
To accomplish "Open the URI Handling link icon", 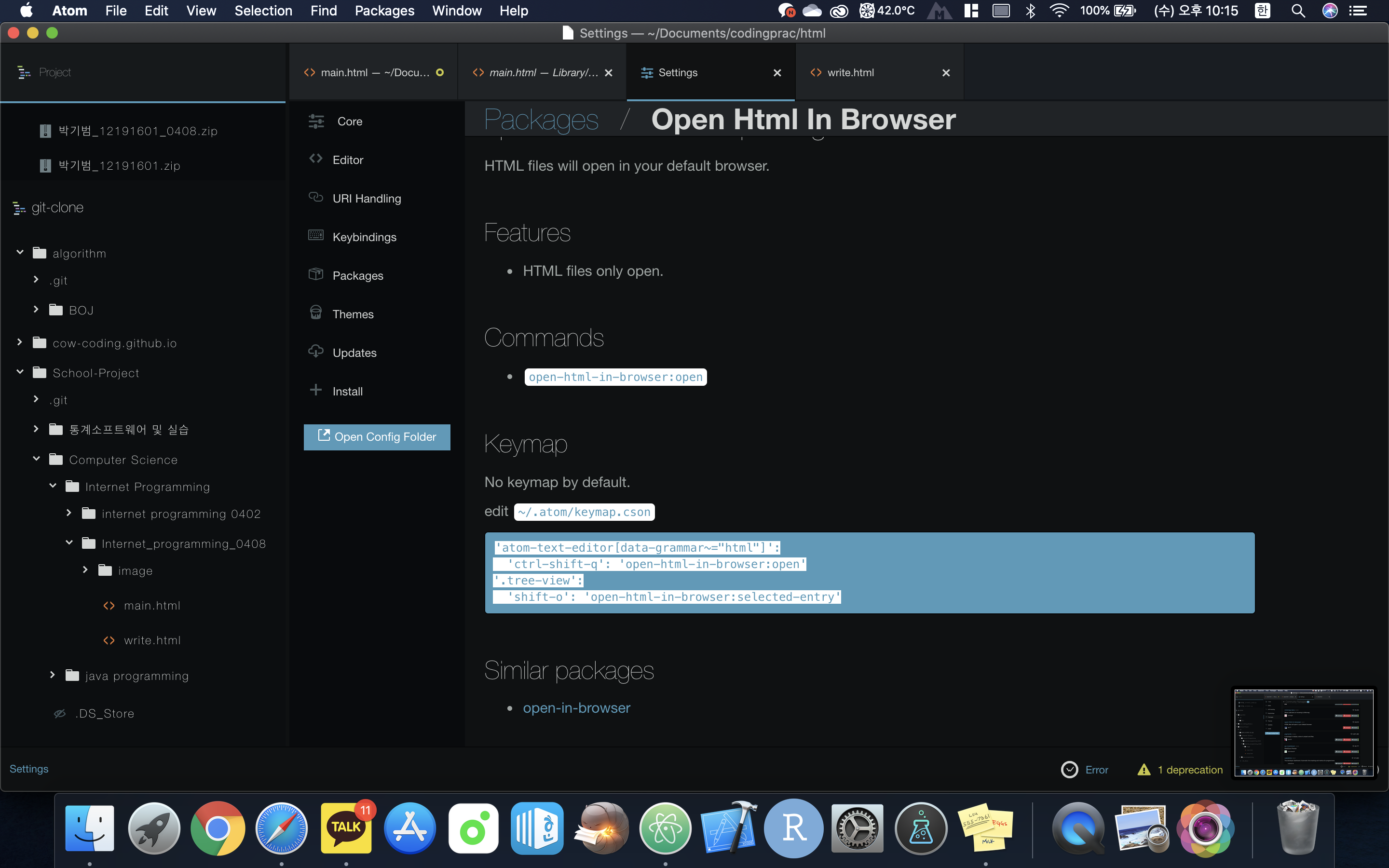I will pyautogui.click(x=316, y=198).
